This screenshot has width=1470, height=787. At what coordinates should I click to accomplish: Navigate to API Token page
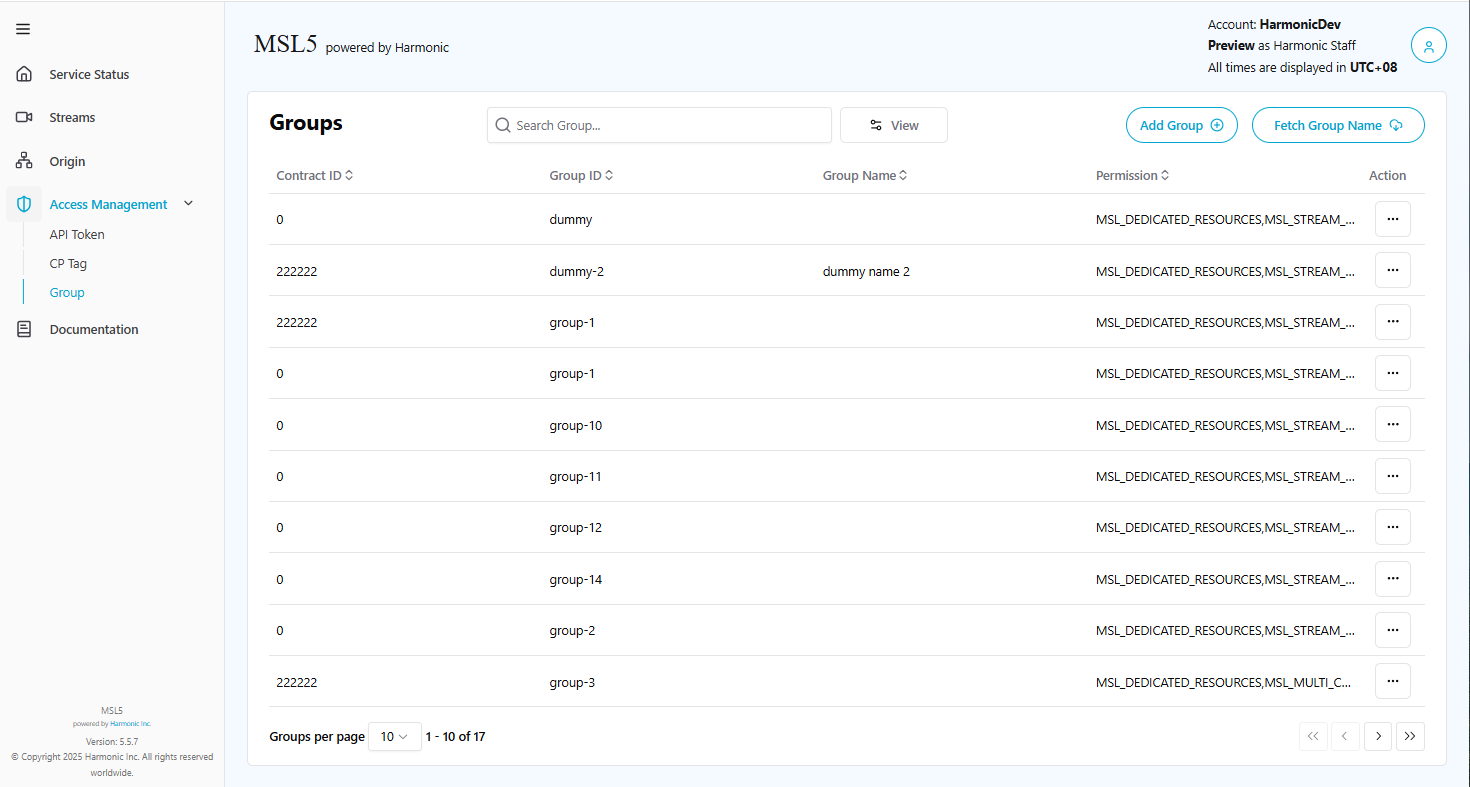pyautogui.click(x=77, y=234)
